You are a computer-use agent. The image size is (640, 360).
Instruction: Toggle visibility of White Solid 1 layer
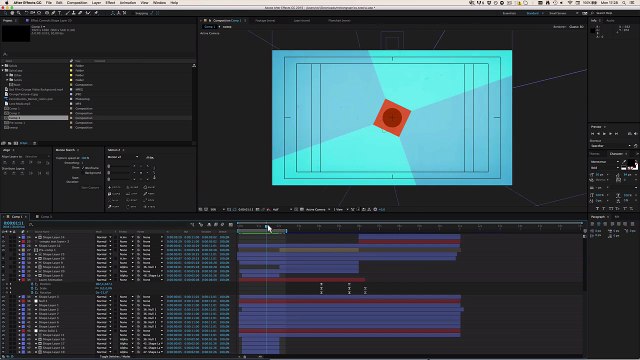tap(3, 331)
